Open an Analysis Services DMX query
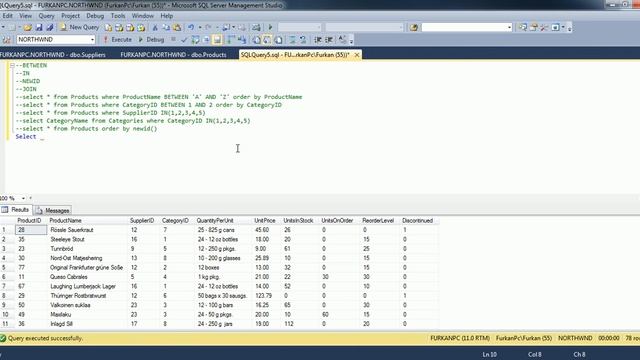 (130, 27)
